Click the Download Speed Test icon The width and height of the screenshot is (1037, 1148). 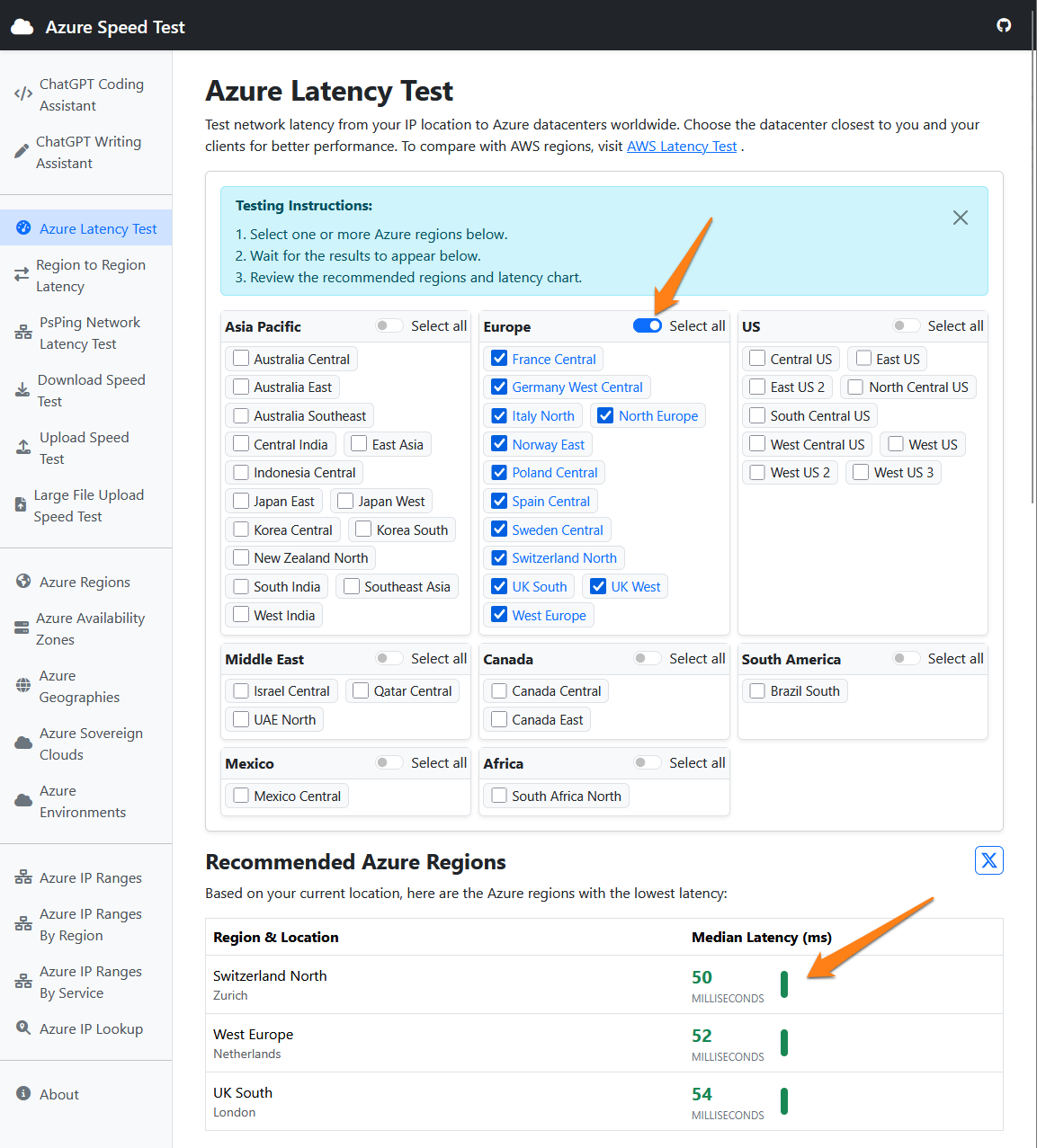22,390
